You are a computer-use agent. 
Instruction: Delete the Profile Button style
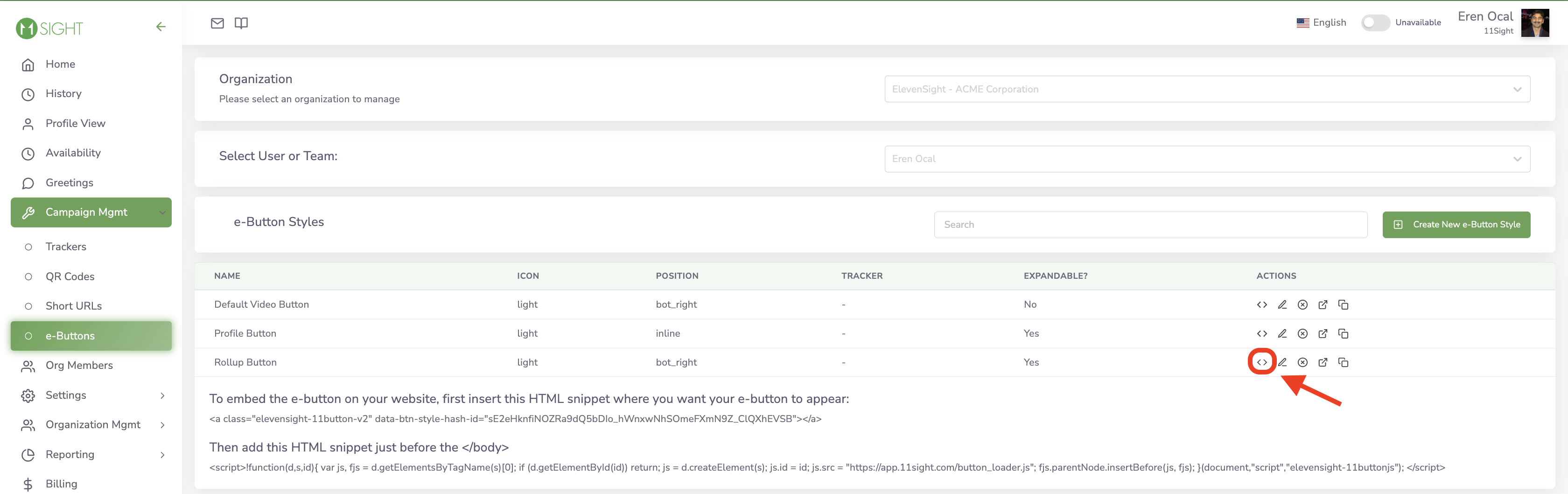(x=1302, y=333)
